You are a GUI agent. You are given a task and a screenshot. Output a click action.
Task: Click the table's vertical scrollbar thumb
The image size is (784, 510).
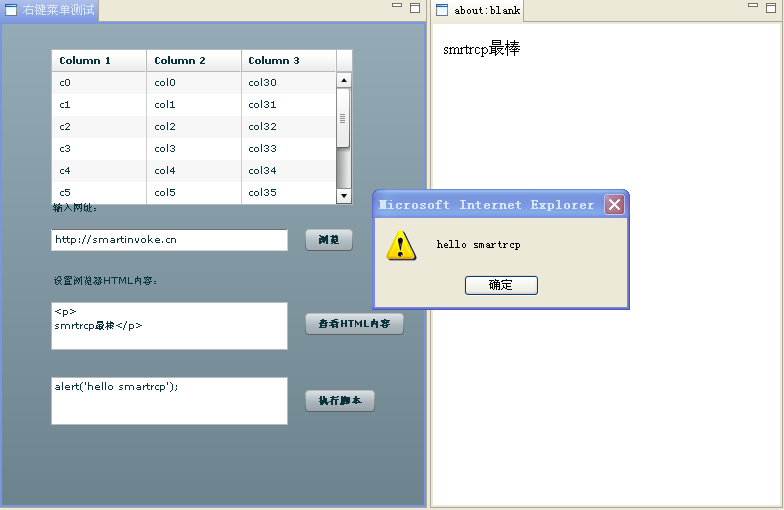343,118
